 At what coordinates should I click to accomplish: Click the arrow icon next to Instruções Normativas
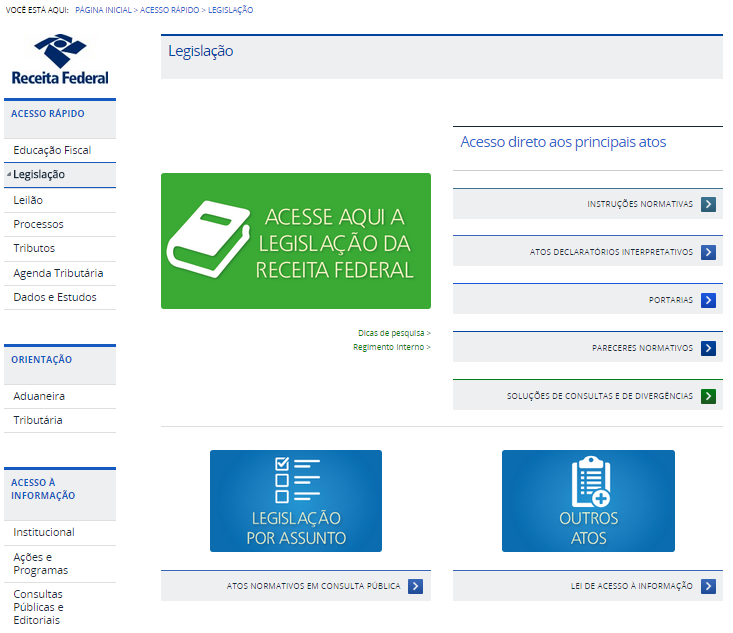tap(708, 204)
